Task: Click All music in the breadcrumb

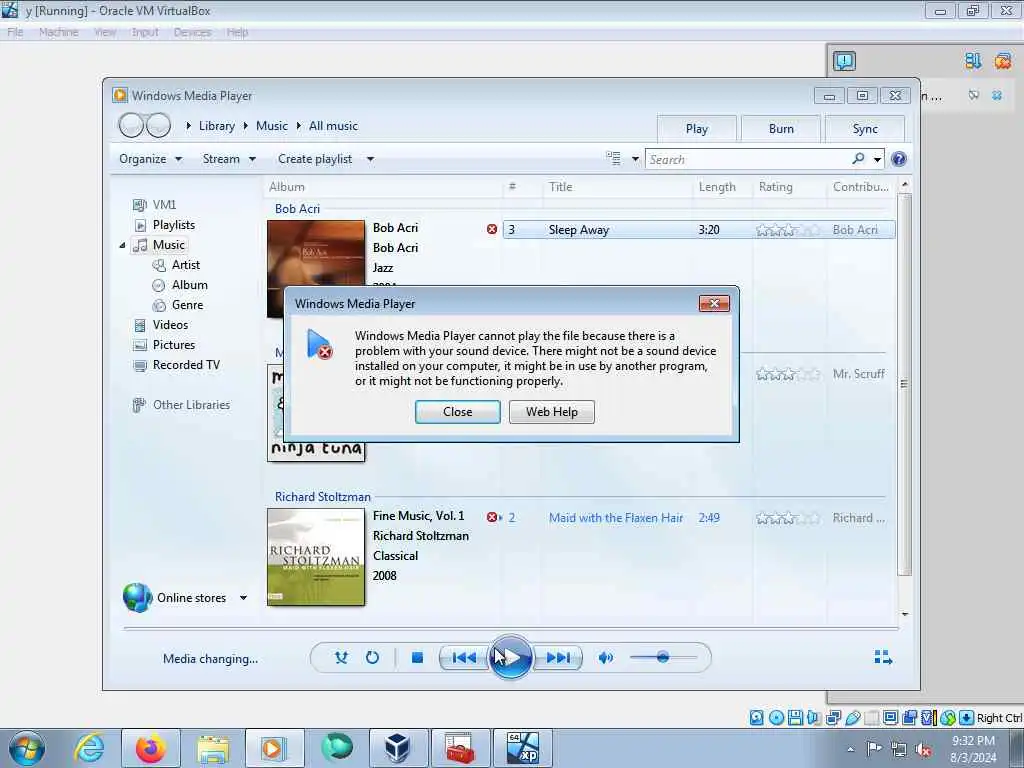Action: coord(333,126)
